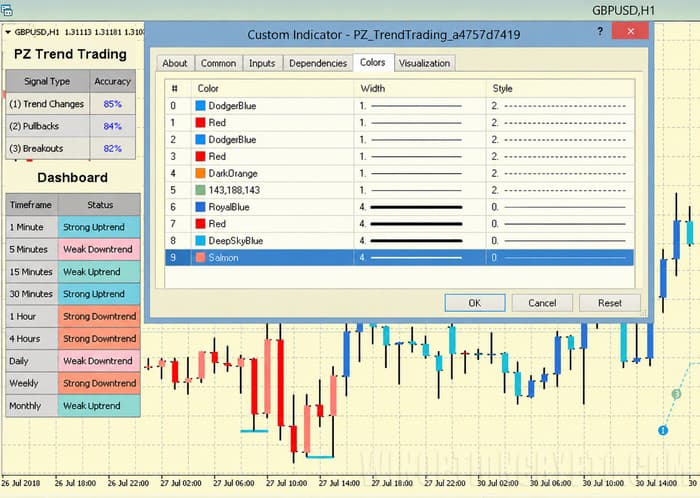
Task: Click the 'Signal Type' table header
Action: (47, 81)
